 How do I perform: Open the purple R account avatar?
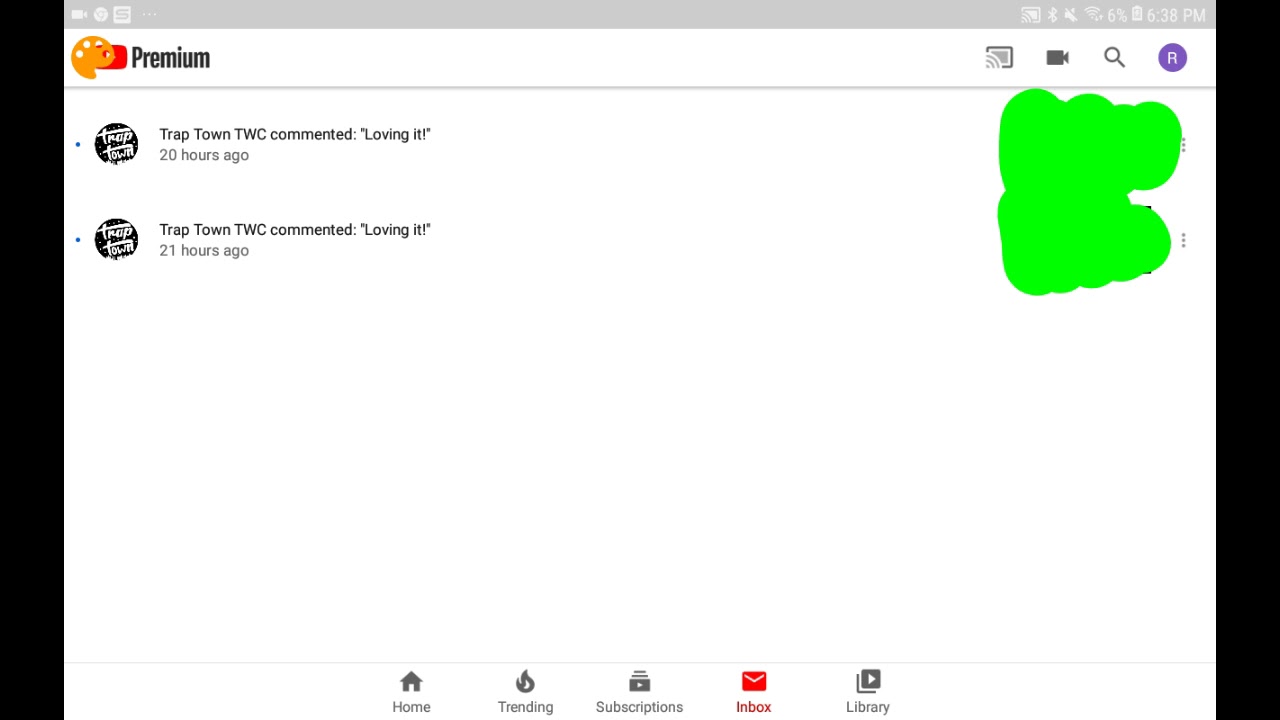coord(1172,58)
